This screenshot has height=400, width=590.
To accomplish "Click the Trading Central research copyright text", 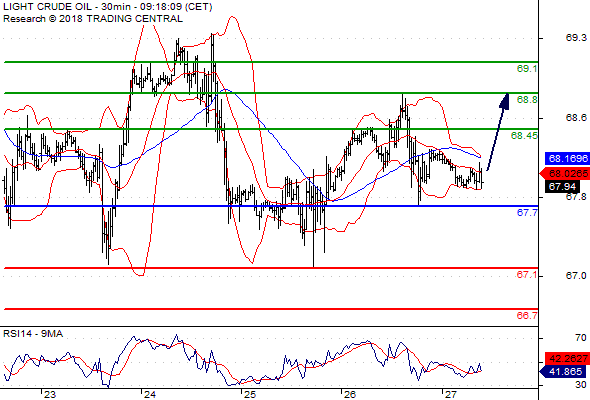I will (x=93, y=19).
